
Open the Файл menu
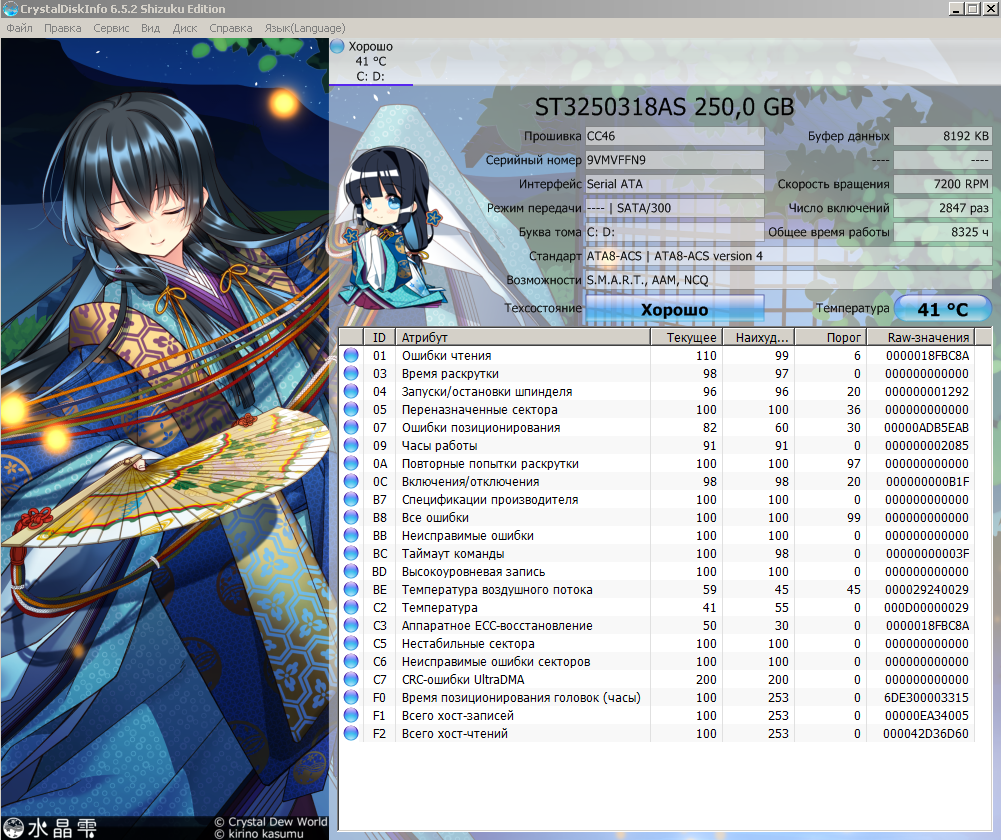tap(20, 28)
